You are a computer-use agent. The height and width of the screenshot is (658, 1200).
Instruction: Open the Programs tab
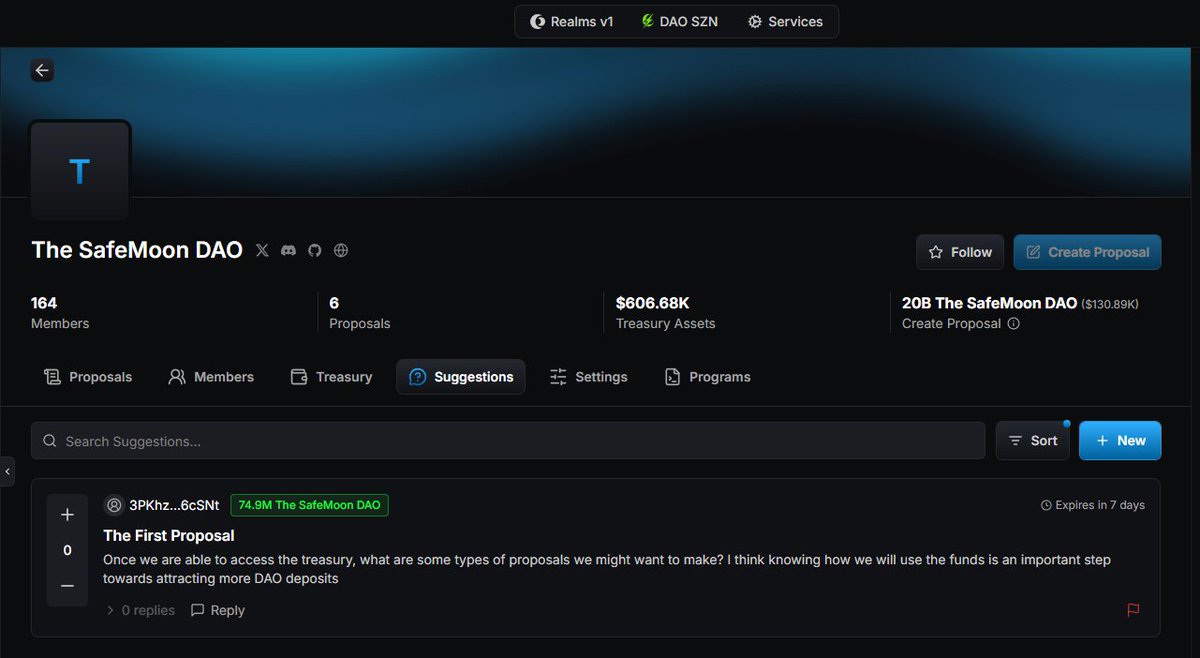pyautogui.click(x=708, y=377)
